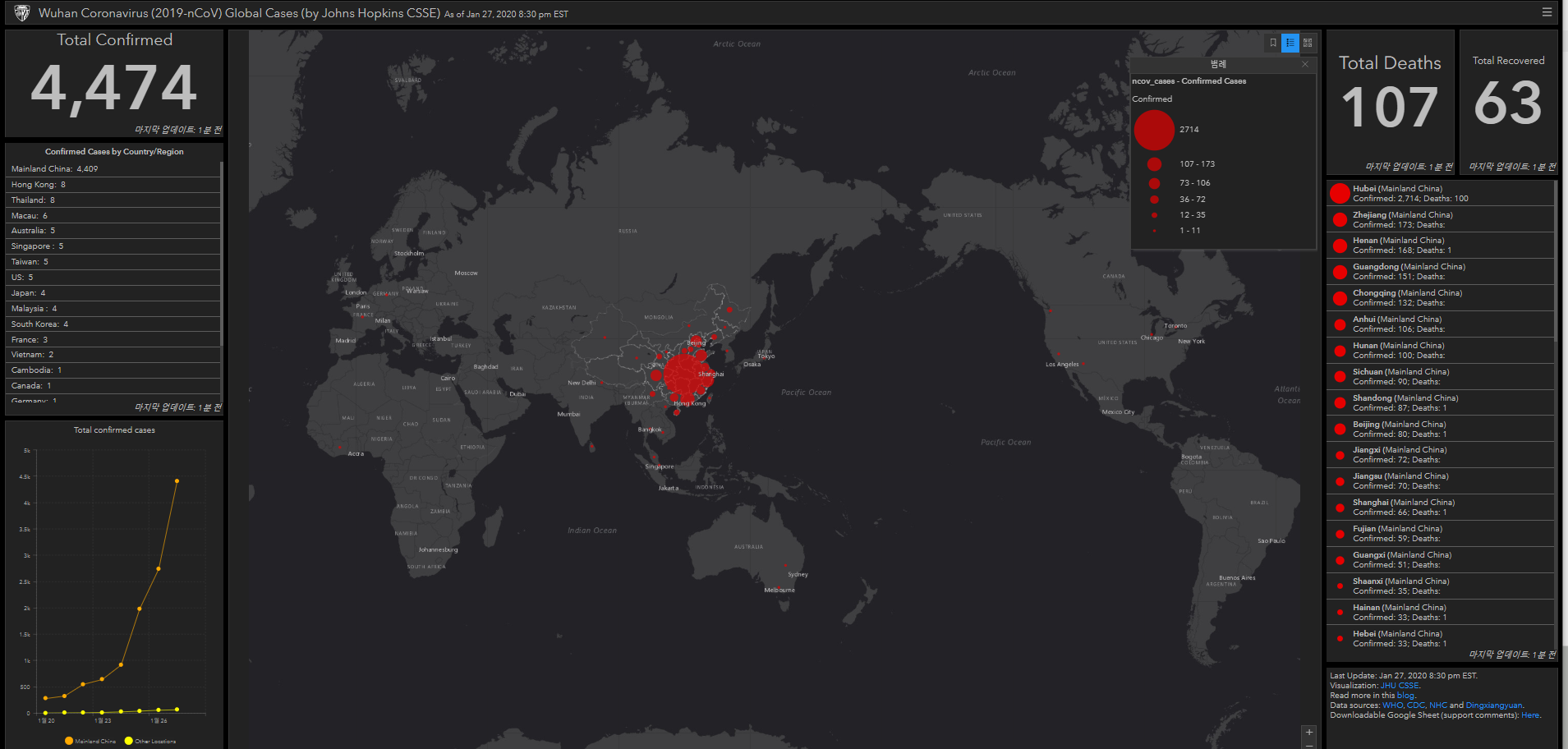Image resolution: width=1568 pixels, height=749 pixels.
Task: Toggle Other Locations series in chart legend
Action: 150,741
